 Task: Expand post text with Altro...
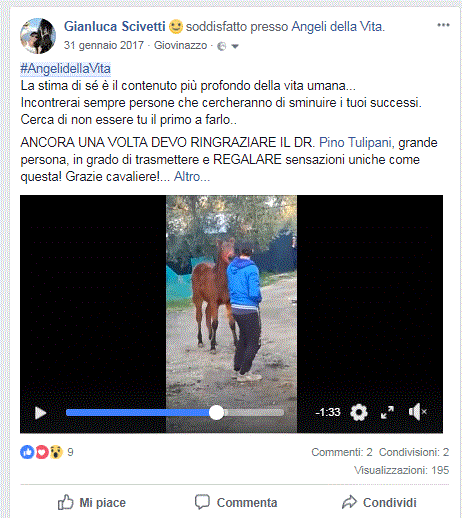[x=192, y=176]
